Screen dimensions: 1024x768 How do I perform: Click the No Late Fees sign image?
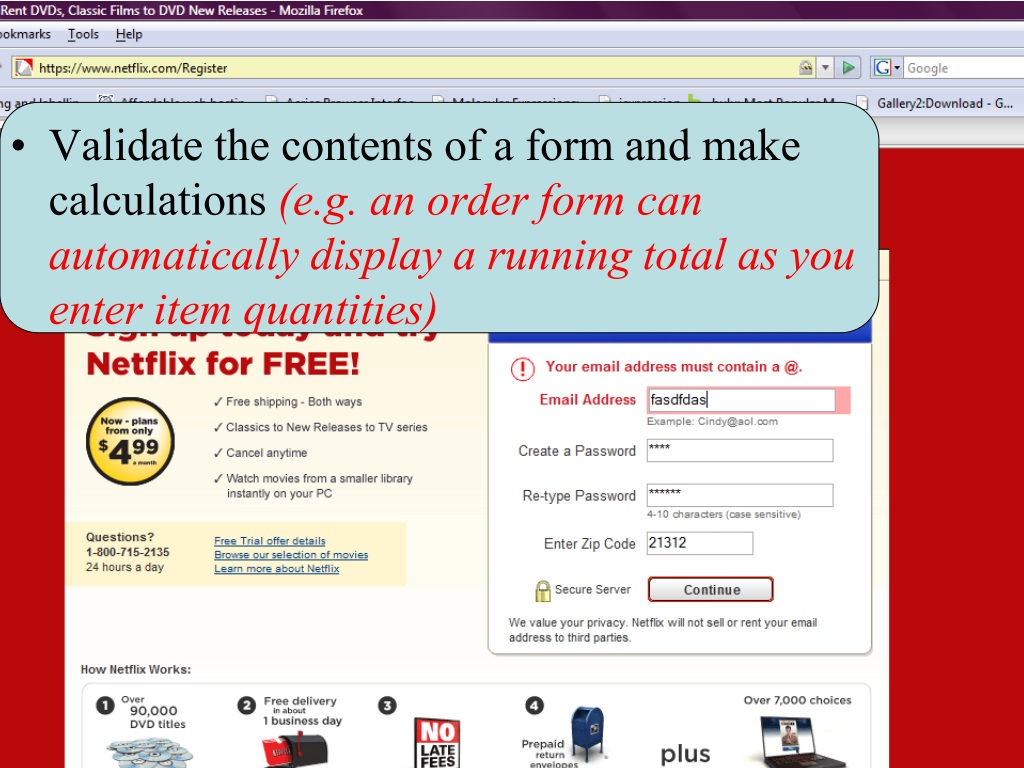click(x=438, y=743)
